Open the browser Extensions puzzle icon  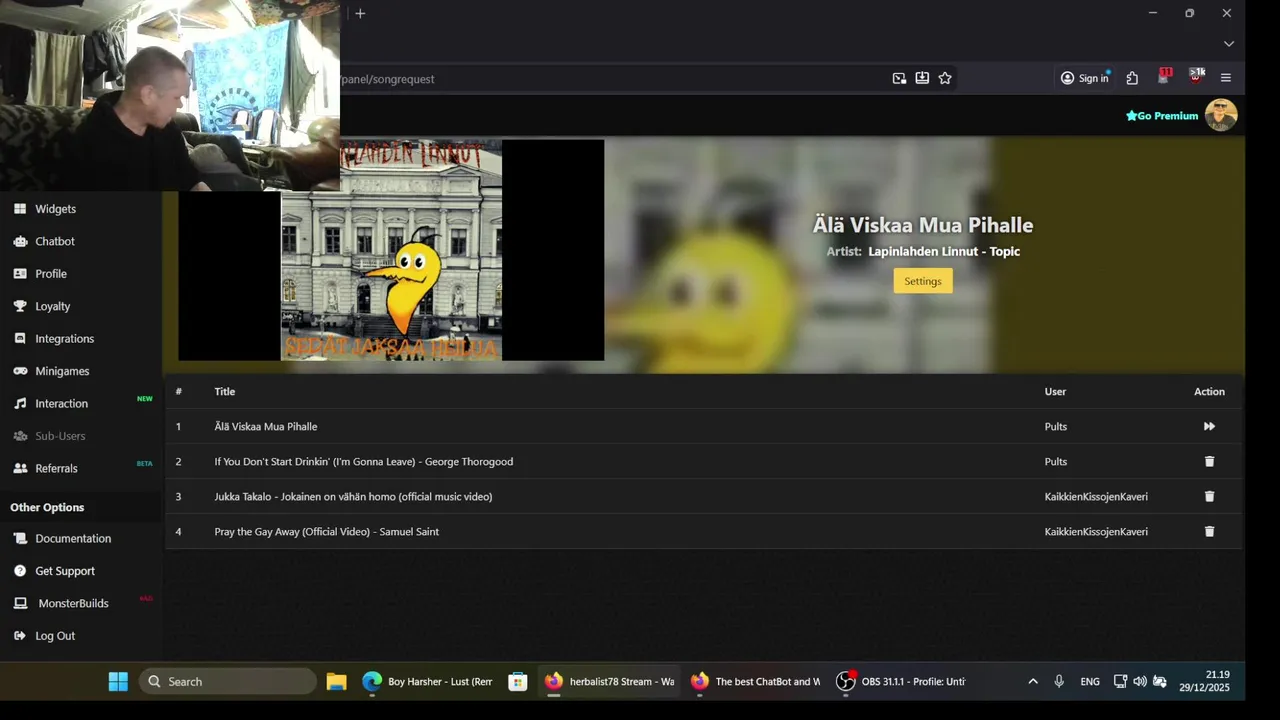pos(1132,78)
